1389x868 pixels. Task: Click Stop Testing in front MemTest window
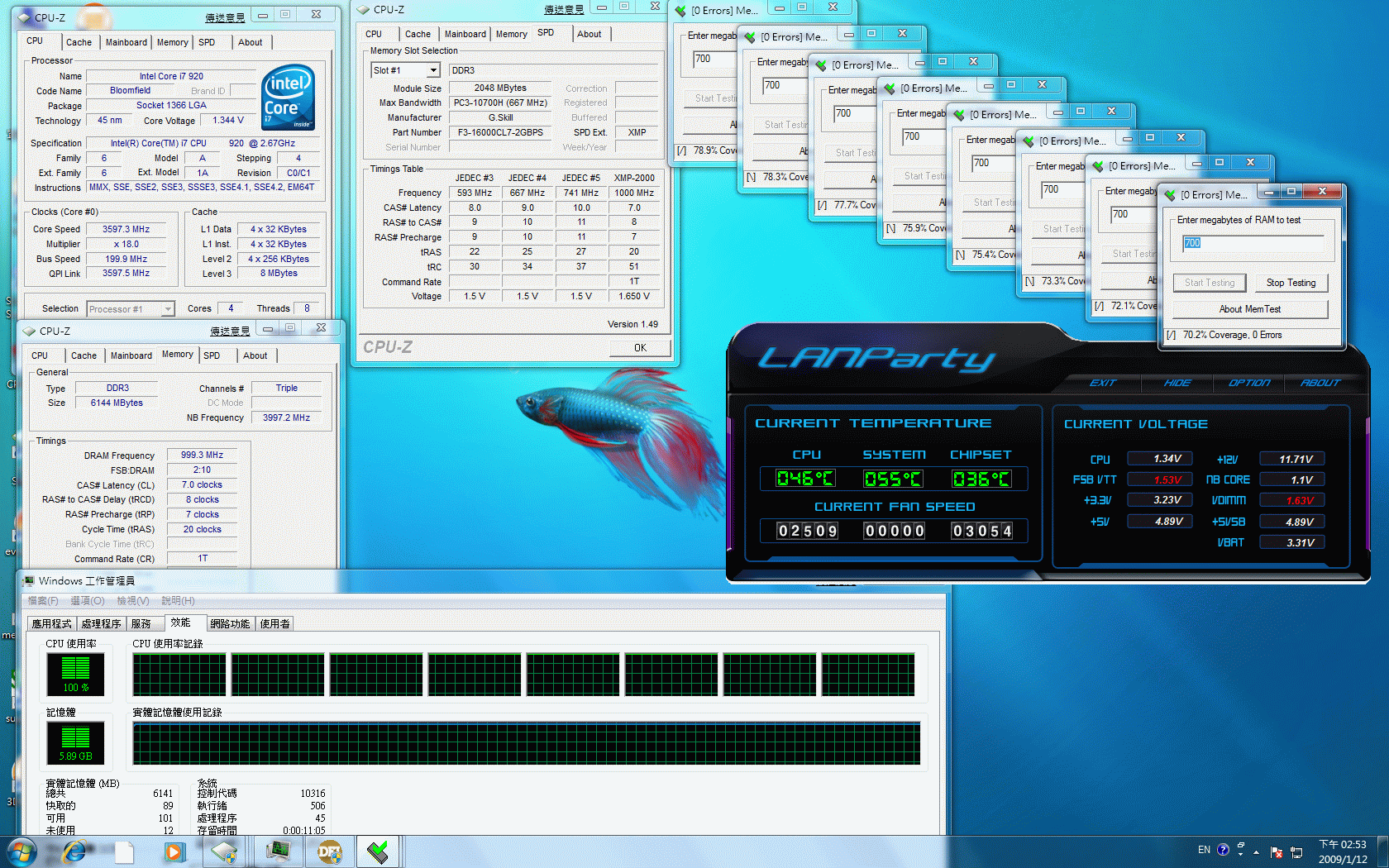(x=1291, y=283)
